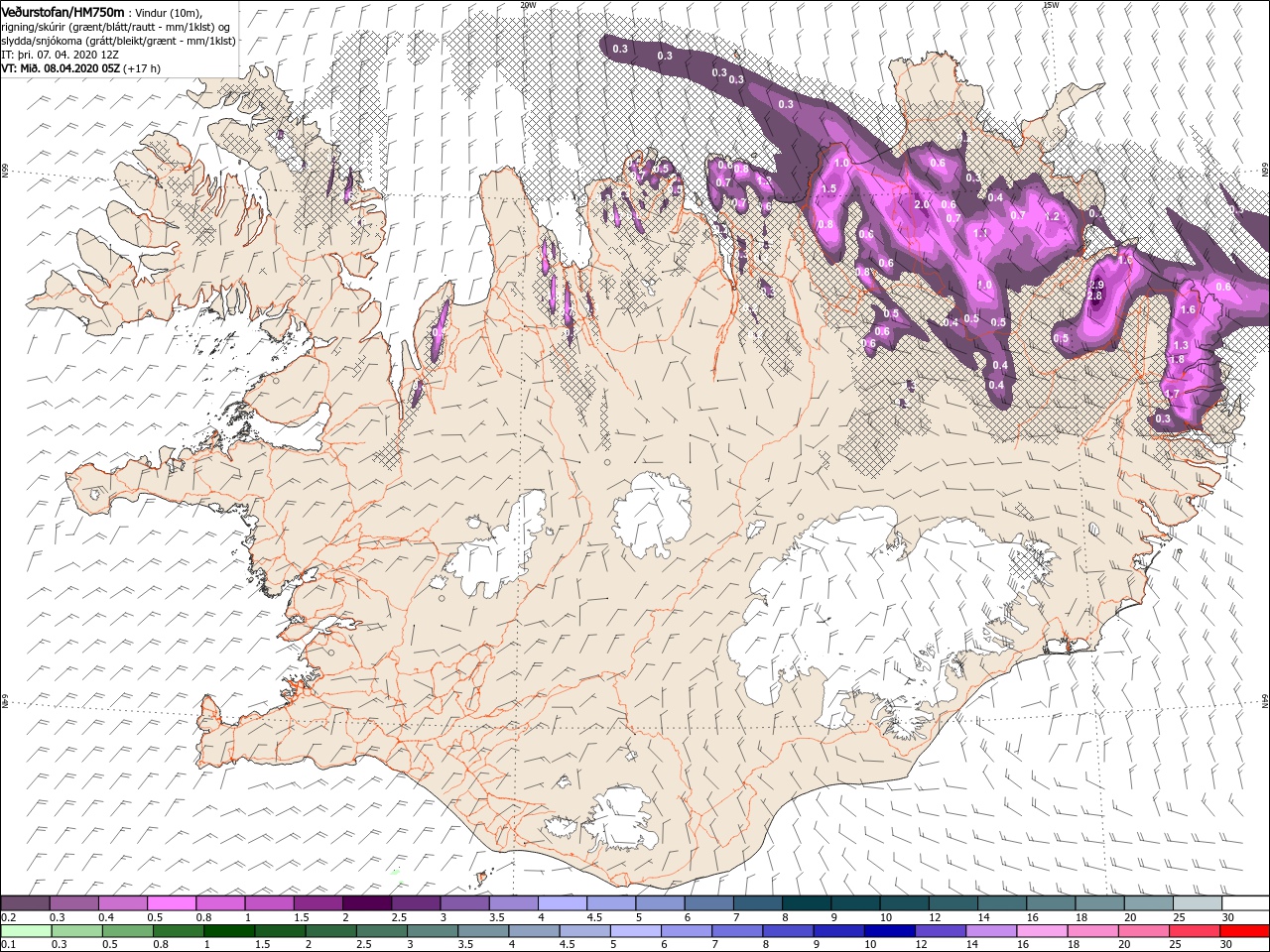
Task: Click the '(+17 h)' forecast offset
Action: 143,68
